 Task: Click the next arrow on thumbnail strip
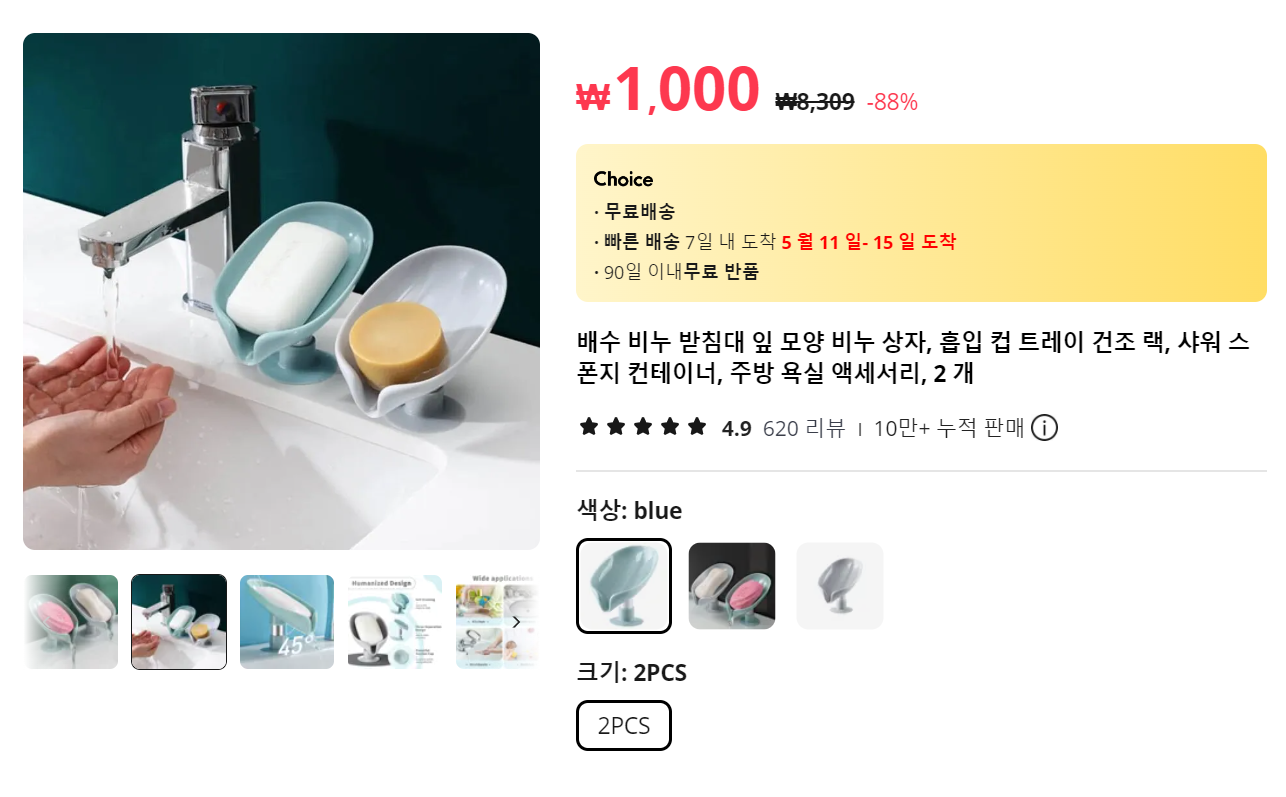[x=516, y=622]
